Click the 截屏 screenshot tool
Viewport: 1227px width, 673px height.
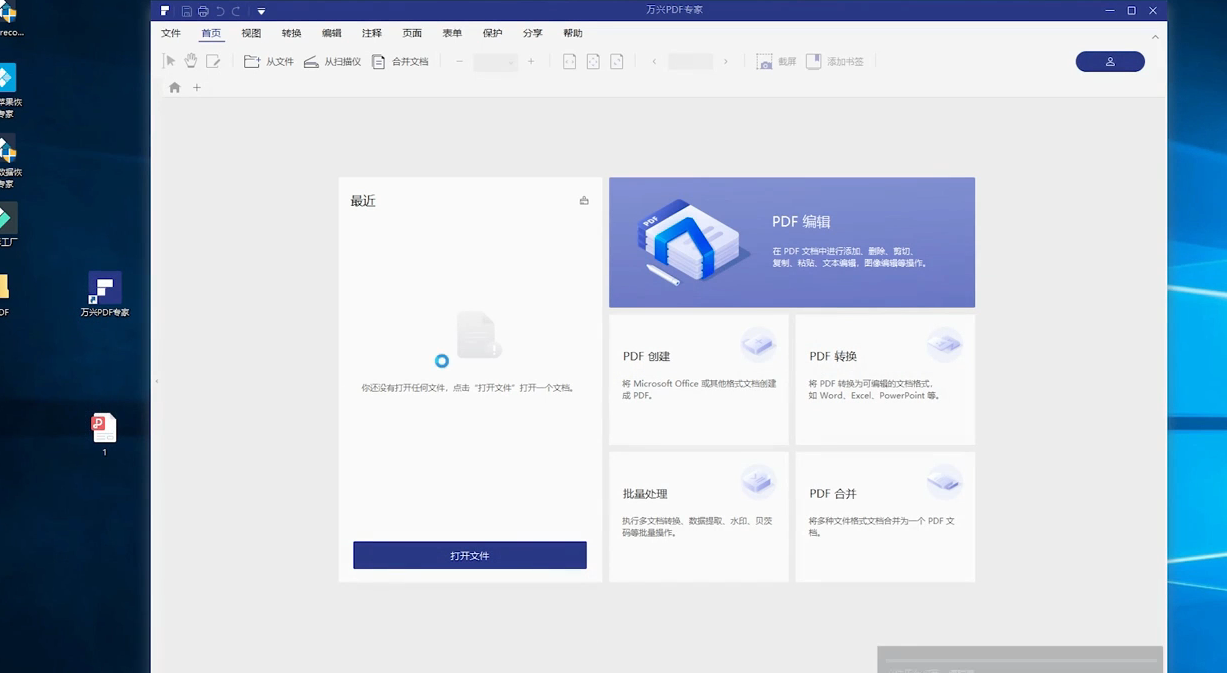click(776, 61)
